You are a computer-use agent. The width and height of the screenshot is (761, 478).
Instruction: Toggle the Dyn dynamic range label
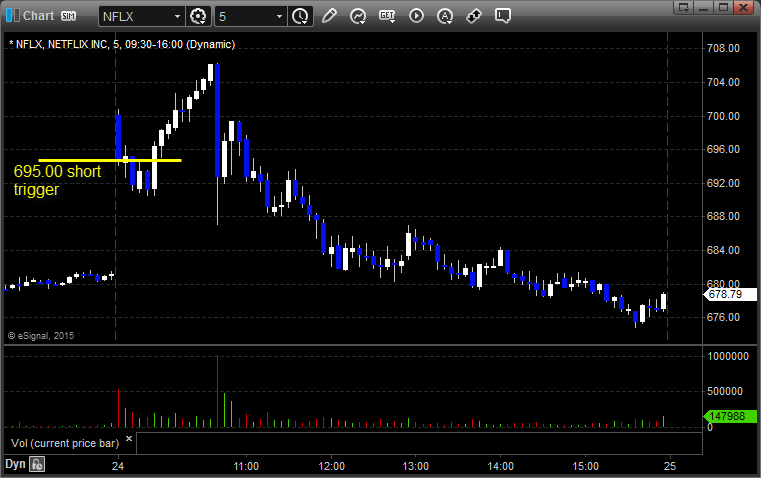pyautogui.click(x=15, y=464)
